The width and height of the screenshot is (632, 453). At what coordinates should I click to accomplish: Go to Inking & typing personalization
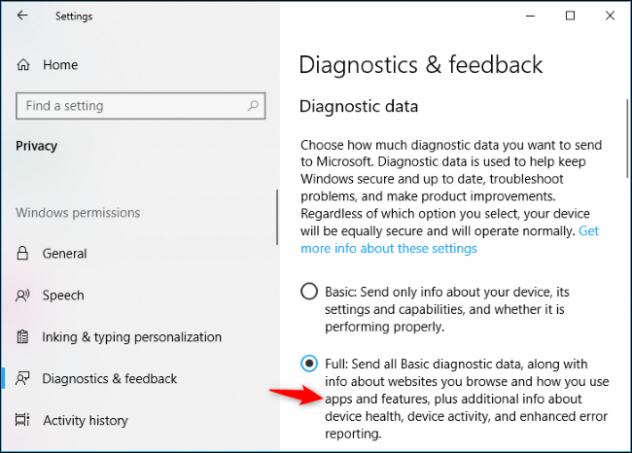(x=131, y=337)
